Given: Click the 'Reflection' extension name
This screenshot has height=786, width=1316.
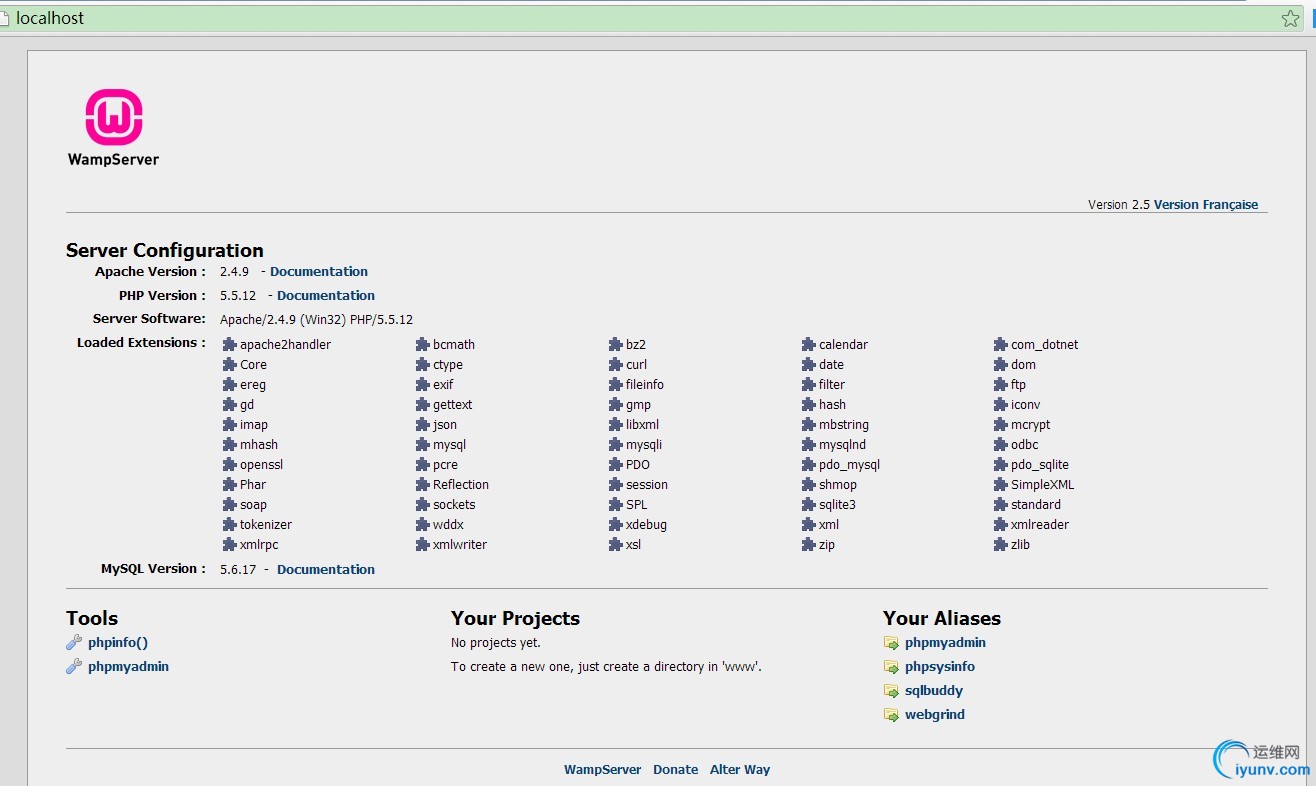Looking at the screenshot, I should pos(461,485).
